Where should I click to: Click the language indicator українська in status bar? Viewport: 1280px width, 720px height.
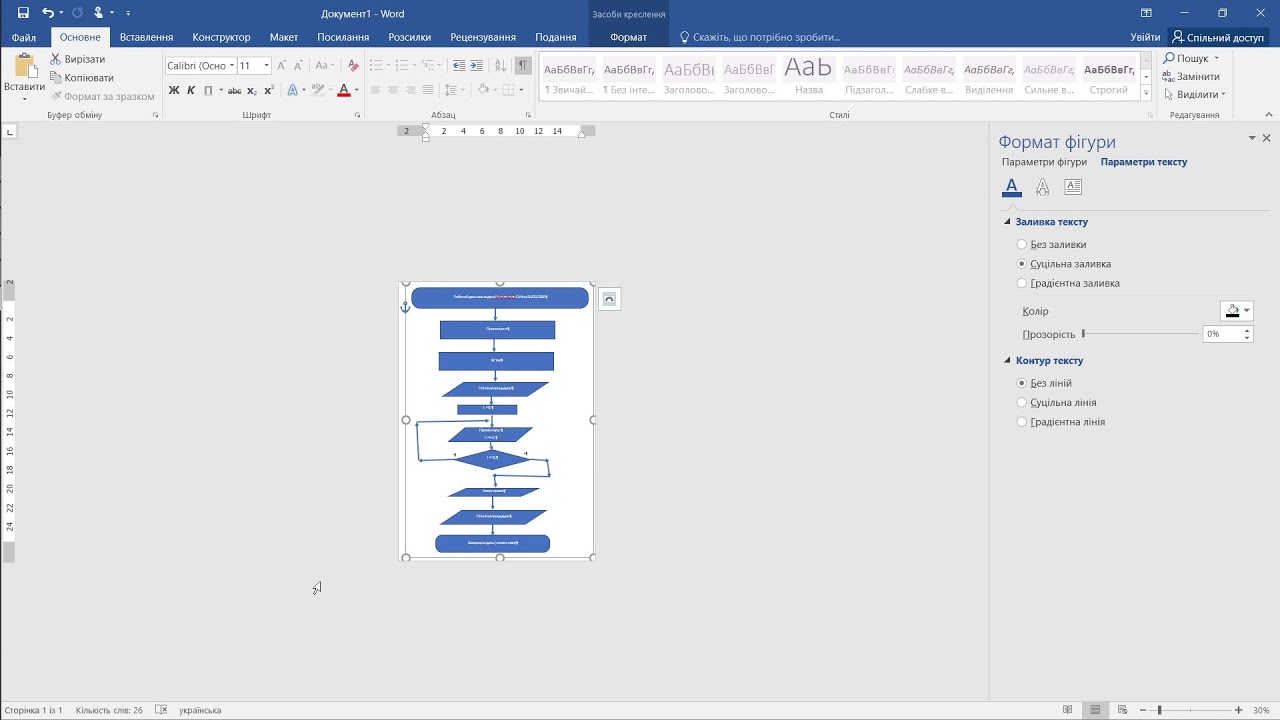[200, 710]
